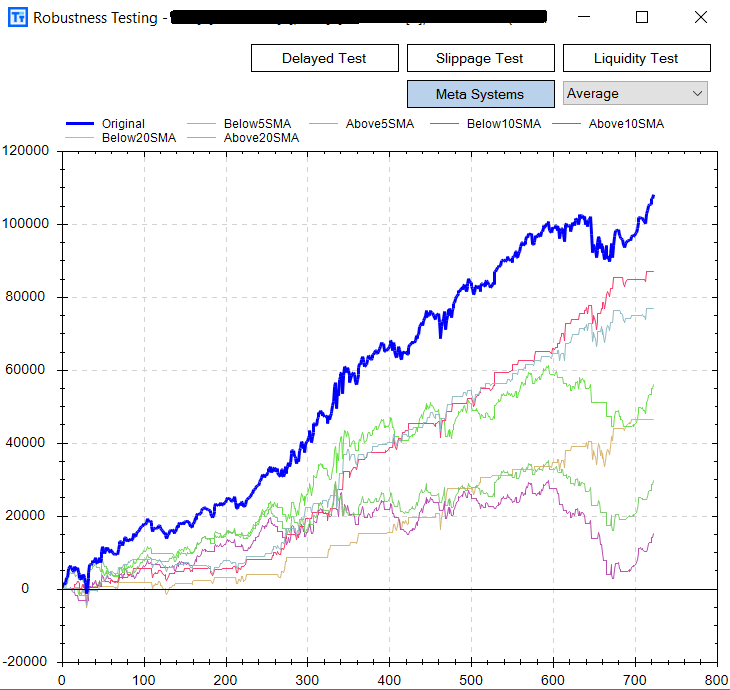Close the Robustness Testing window

click(x=698, y=17)
